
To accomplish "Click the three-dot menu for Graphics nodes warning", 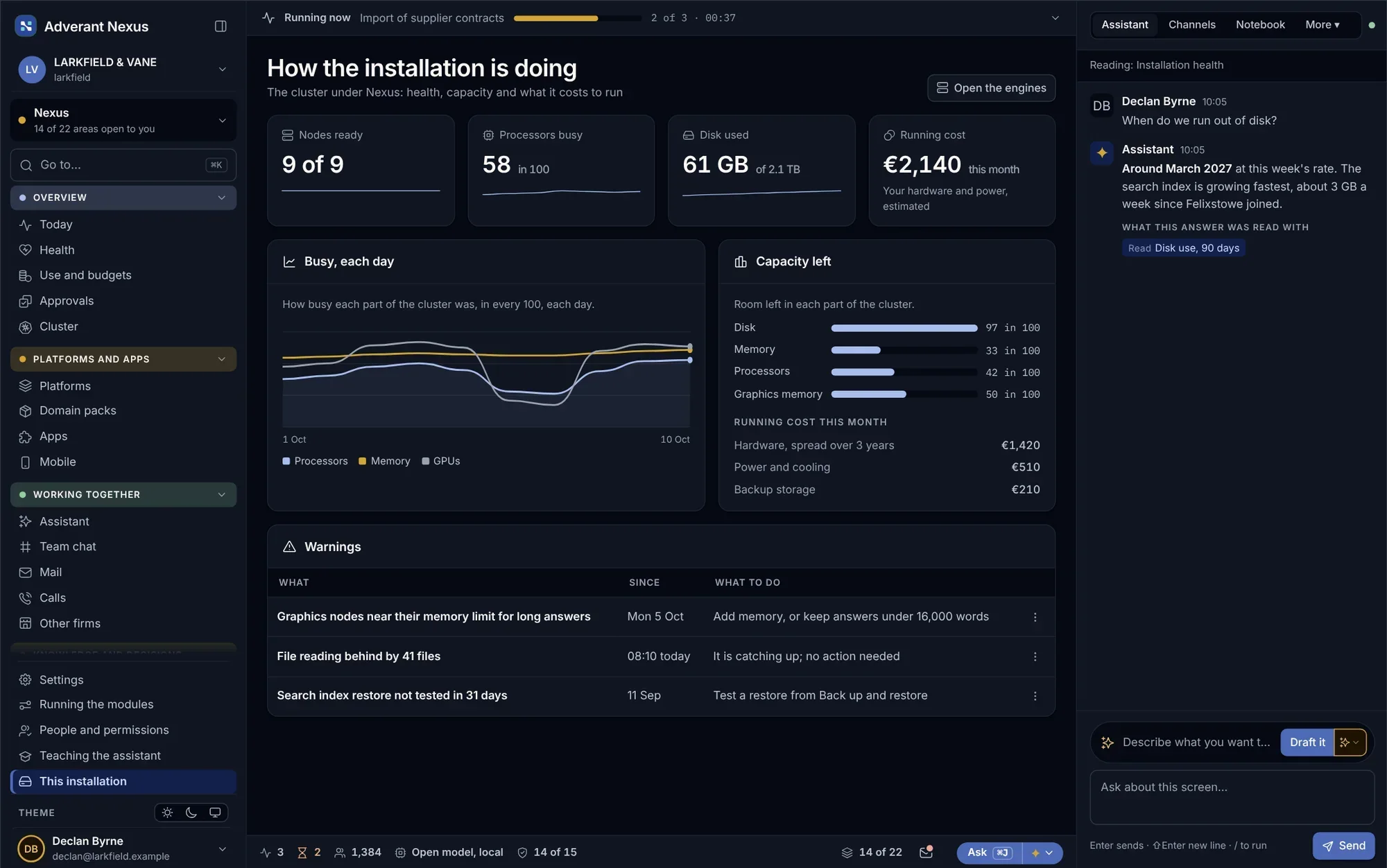I will pos(1035,617).
